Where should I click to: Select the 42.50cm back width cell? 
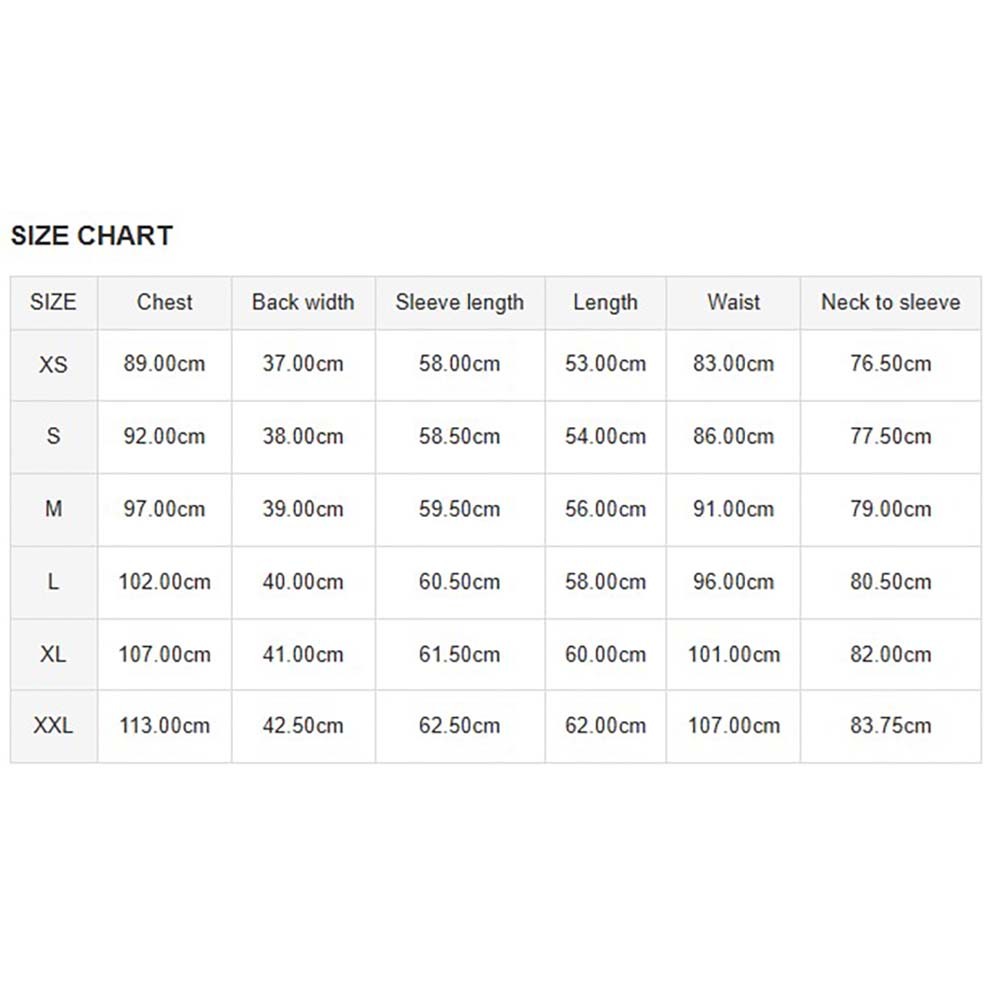[x=303, y=726]
